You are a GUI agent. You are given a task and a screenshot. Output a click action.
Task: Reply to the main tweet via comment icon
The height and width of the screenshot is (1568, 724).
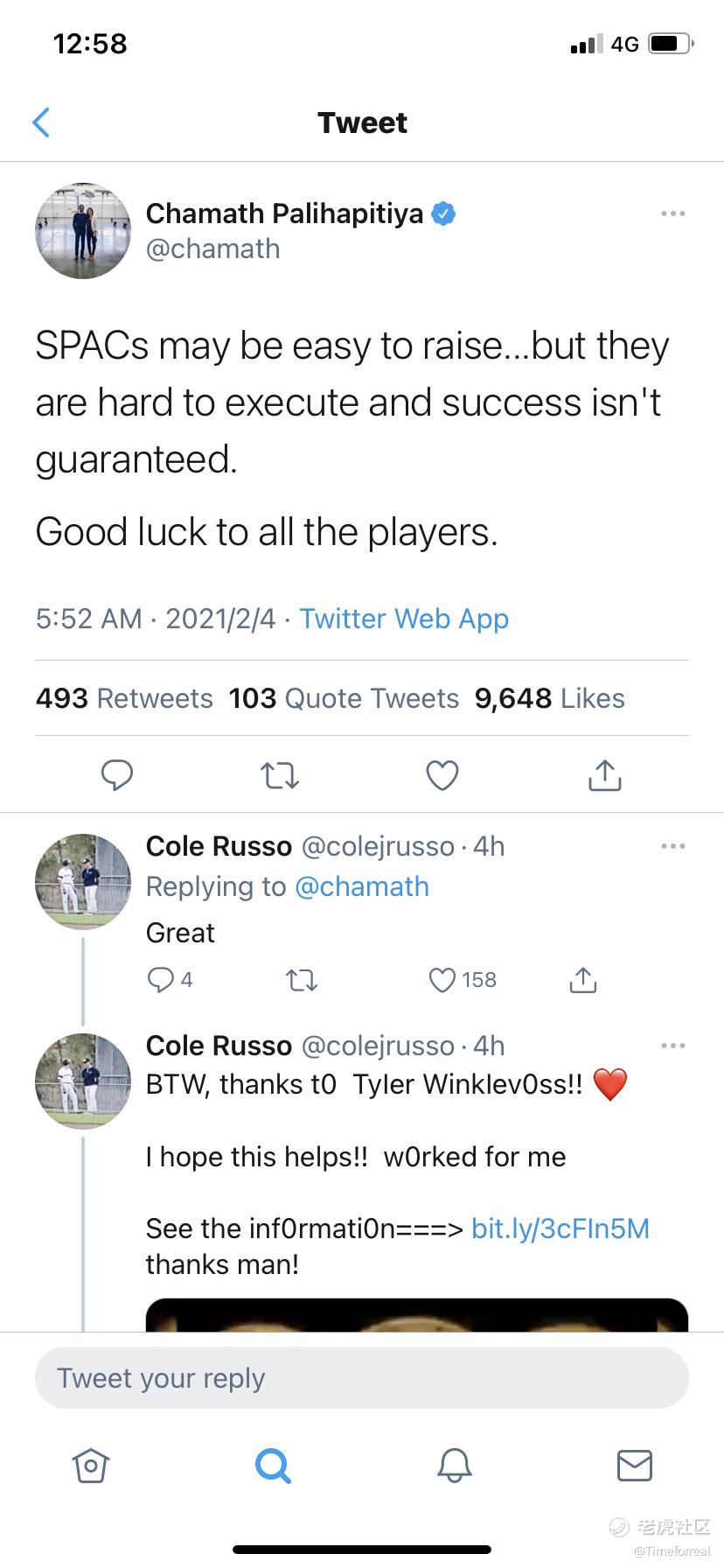tap(117, 775)
